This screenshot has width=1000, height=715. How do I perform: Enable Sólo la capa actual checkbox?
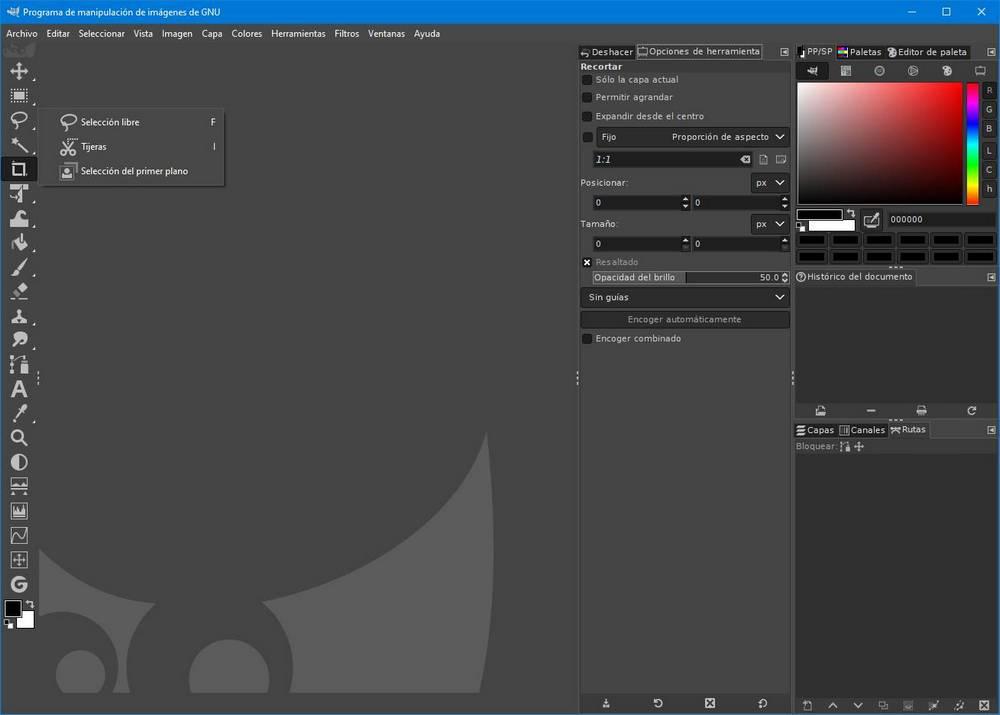click(587, 80)
